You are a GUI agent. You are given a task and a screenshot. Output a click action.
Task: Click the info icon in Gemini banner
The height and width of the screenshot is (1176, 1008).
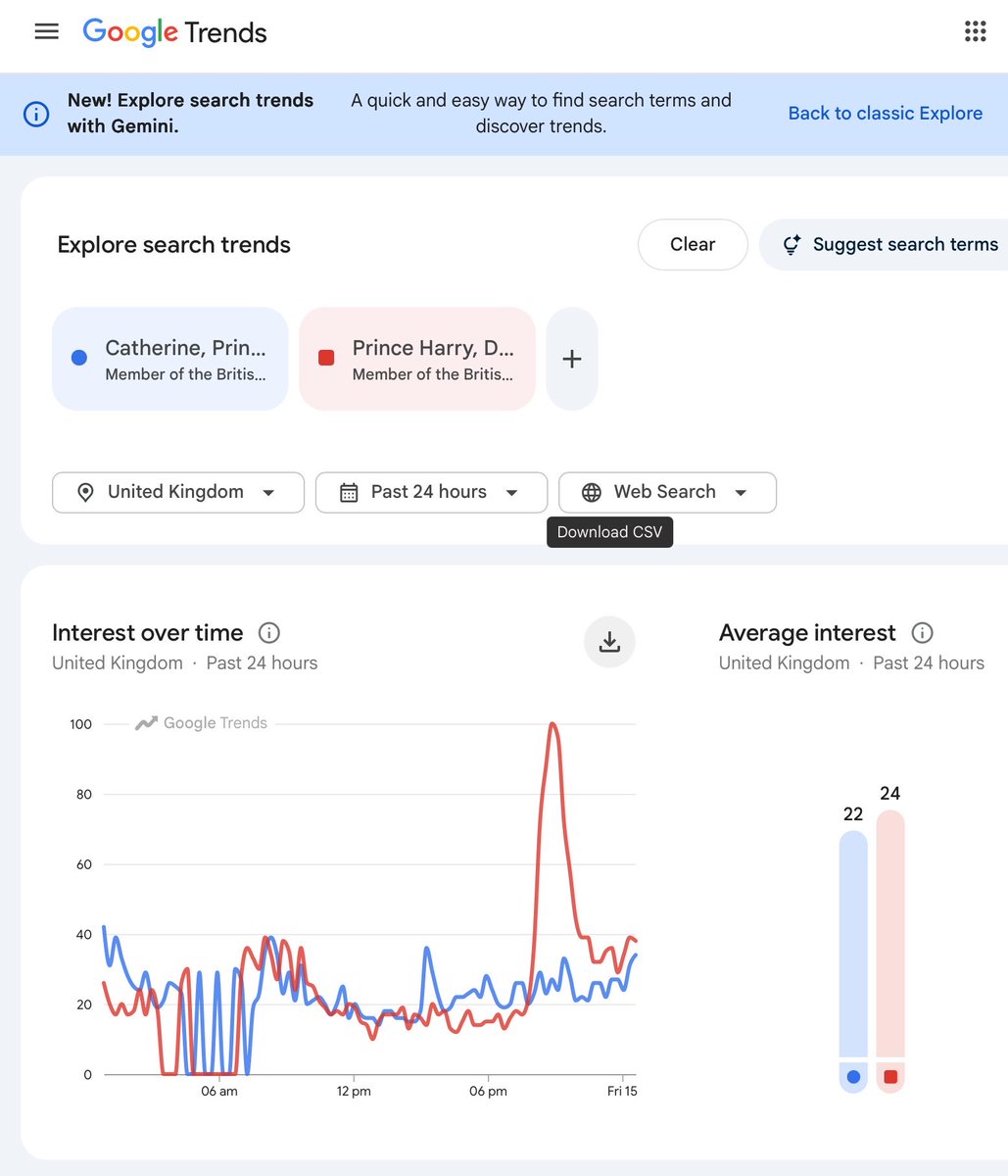tap(36, 114)
